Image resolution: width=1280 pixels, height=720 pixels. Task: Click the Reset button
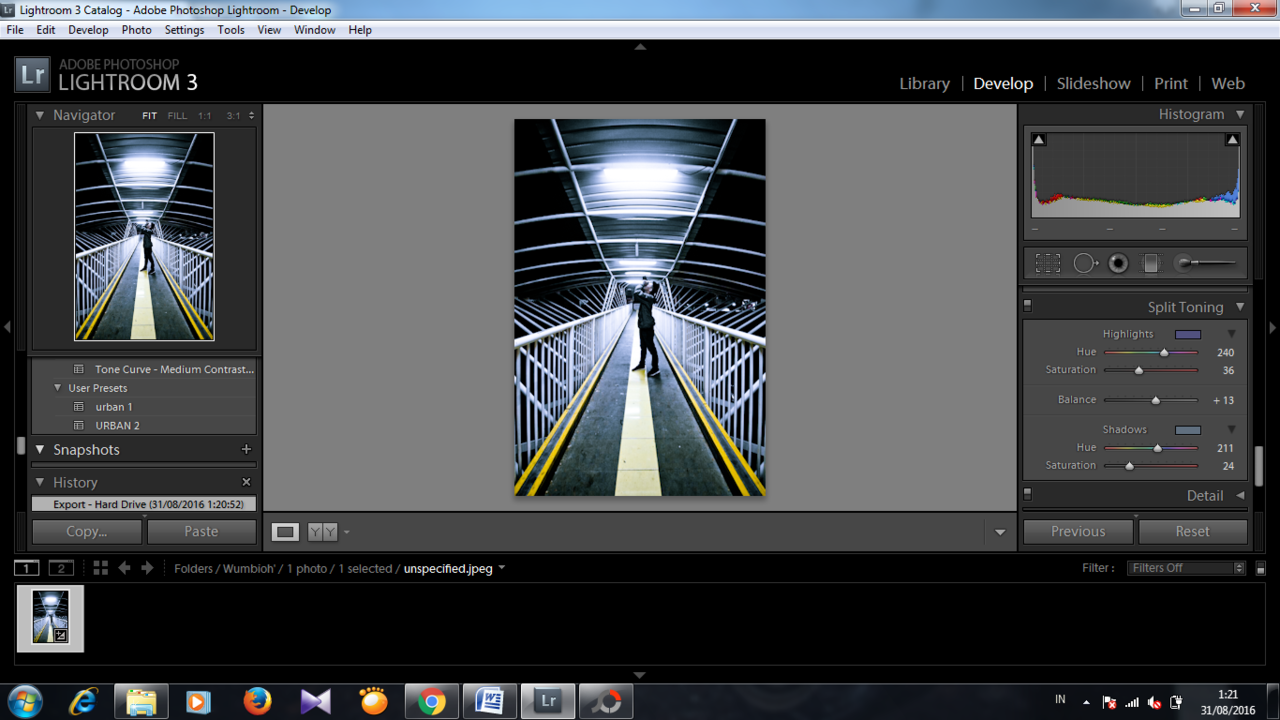(1192, 531)
